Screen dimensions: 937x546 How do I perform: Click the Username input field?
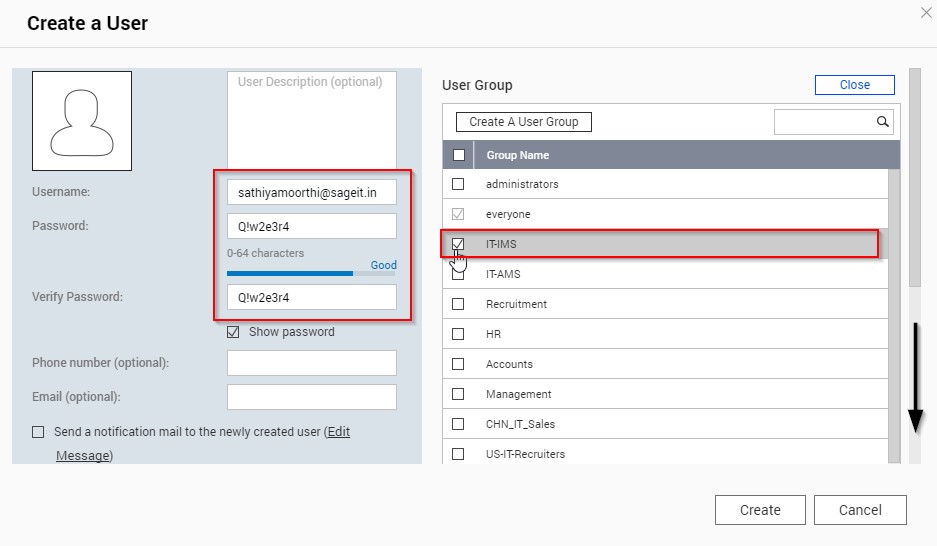(311, 192)
